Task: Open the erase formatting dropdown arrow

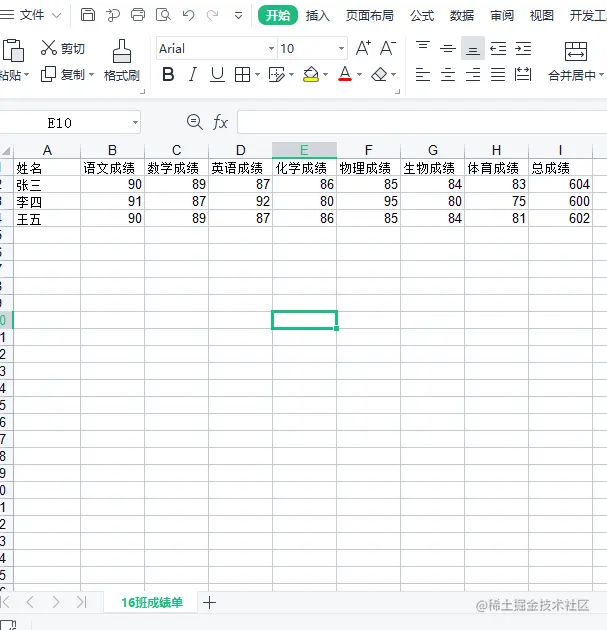Action: click(394, 75)
